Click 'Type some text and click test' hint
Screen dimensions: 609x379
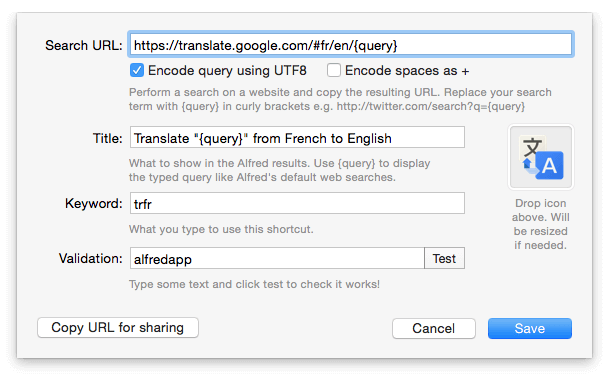coord(254,284)
